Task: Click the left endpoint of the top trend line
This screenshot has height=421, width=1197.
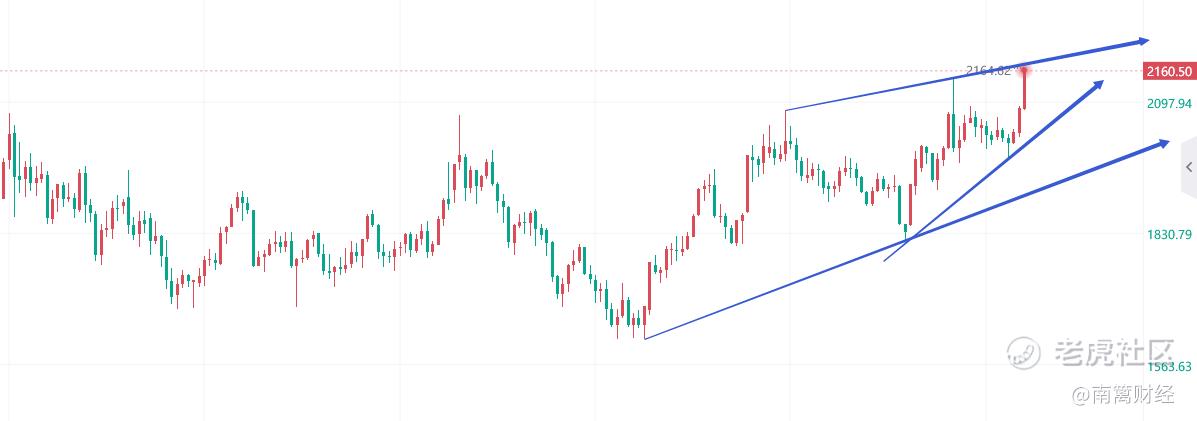Action: pyautogui.click(x=786, y=110)
